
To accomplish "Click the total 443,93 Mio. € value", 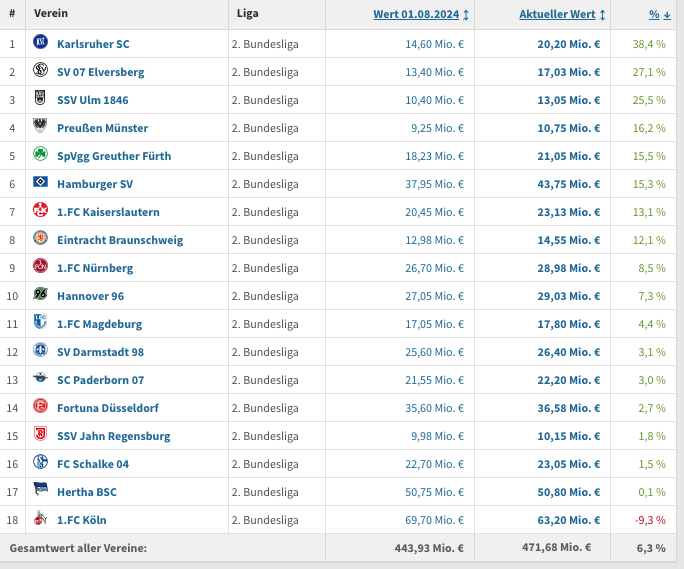I will tap(429, 548).
